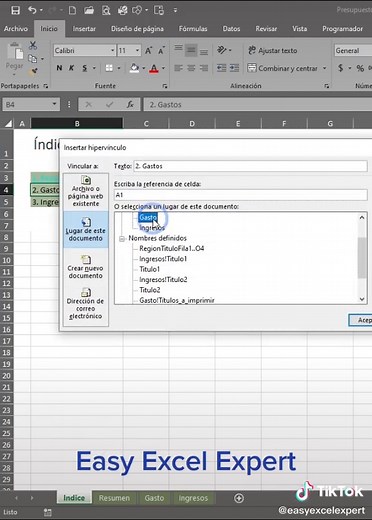Image resolution: width=372 pixels, height=520 pixels.
Task: Toggle italic with the K button
Action: (x=71, y=68)
